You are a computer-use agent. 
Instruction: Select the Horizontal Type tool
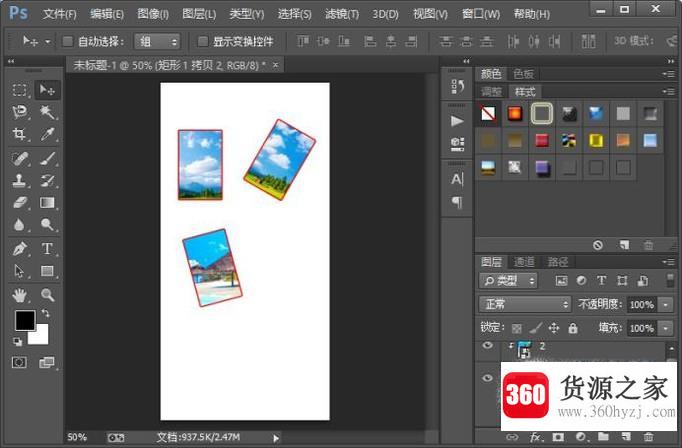coord(47,249)
